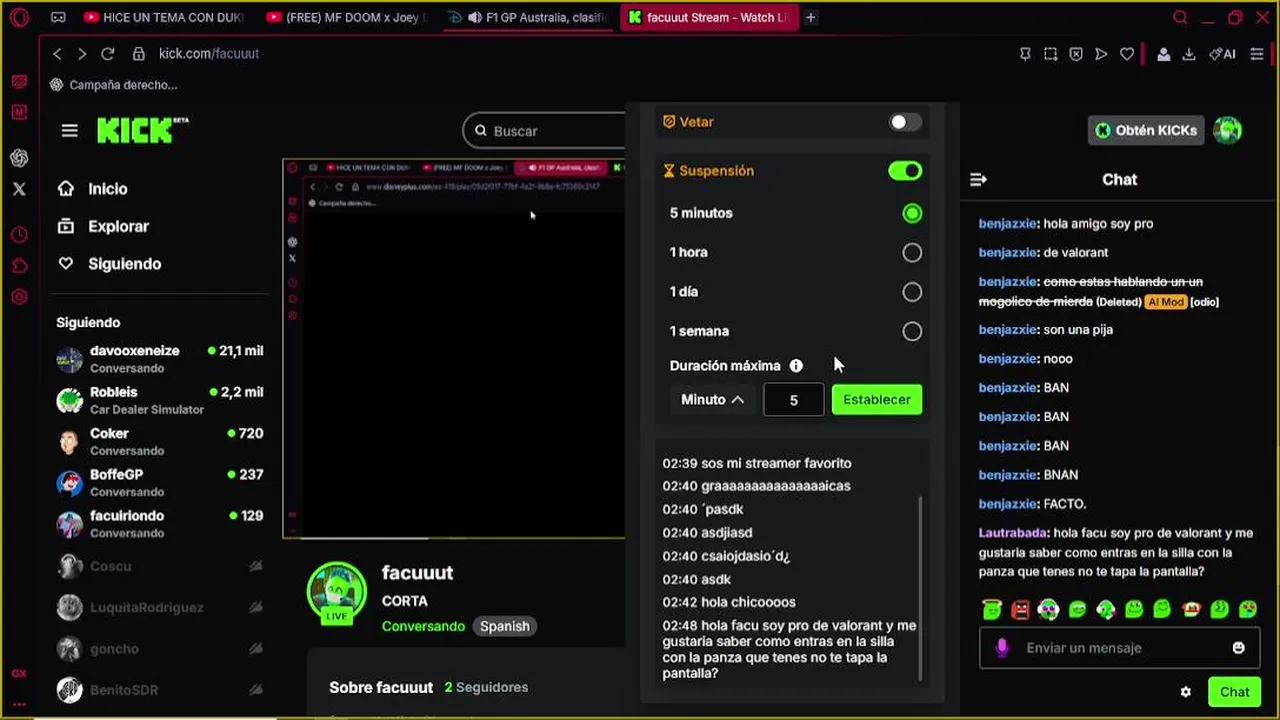The width and height of the screenshot is (1280, 720).
Task: Open the browser AI button
Action: (1222, 54)
